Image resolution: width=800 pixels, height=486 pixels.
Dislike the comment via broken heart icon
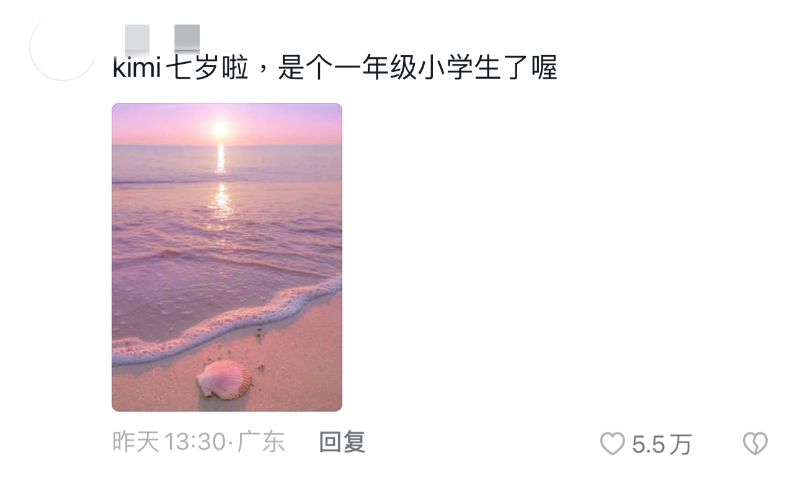[x=755, y=443]
